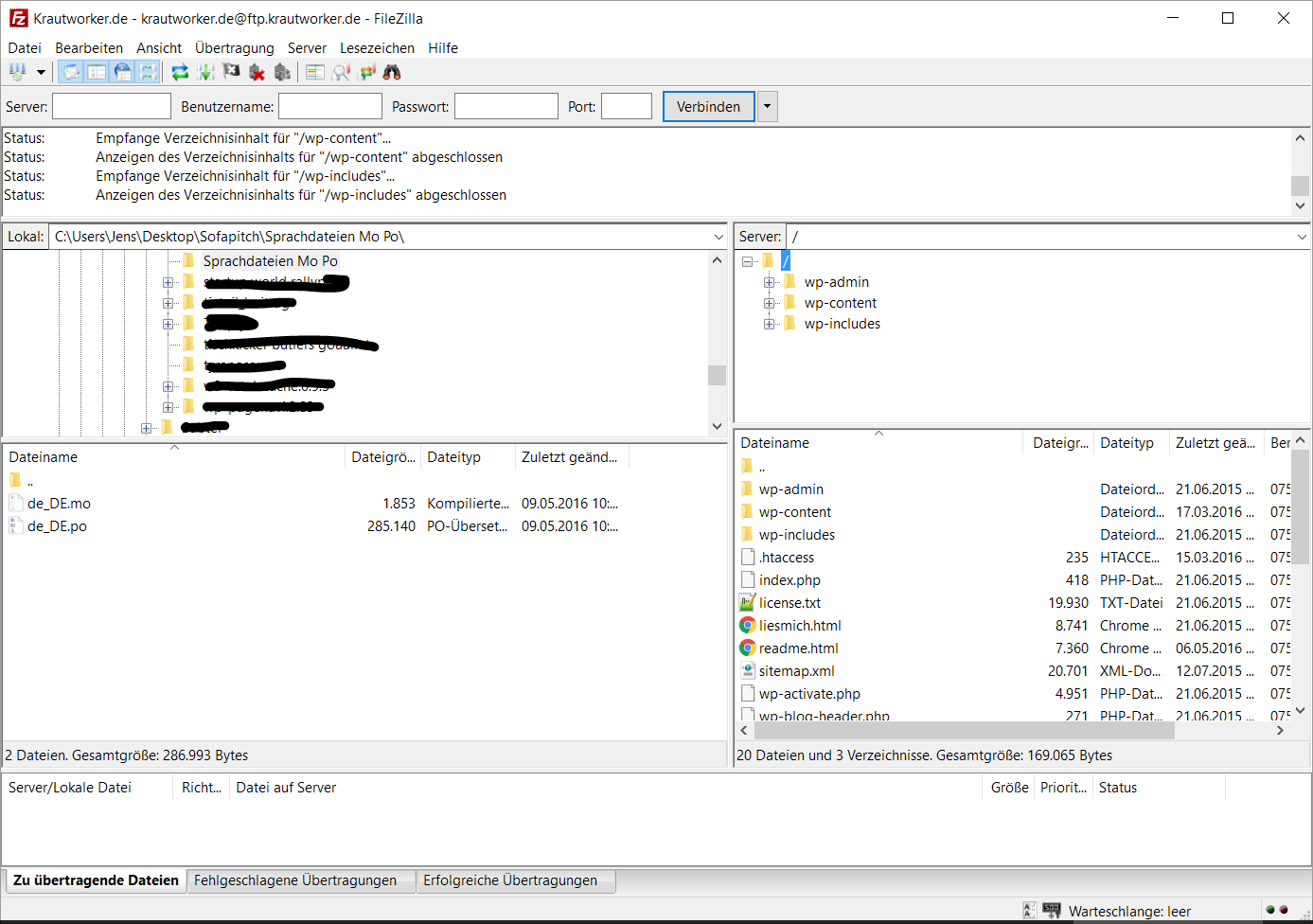Toggle the remote directory tree display
This screenshot has height=924, width=1313.
coord(122,72)
